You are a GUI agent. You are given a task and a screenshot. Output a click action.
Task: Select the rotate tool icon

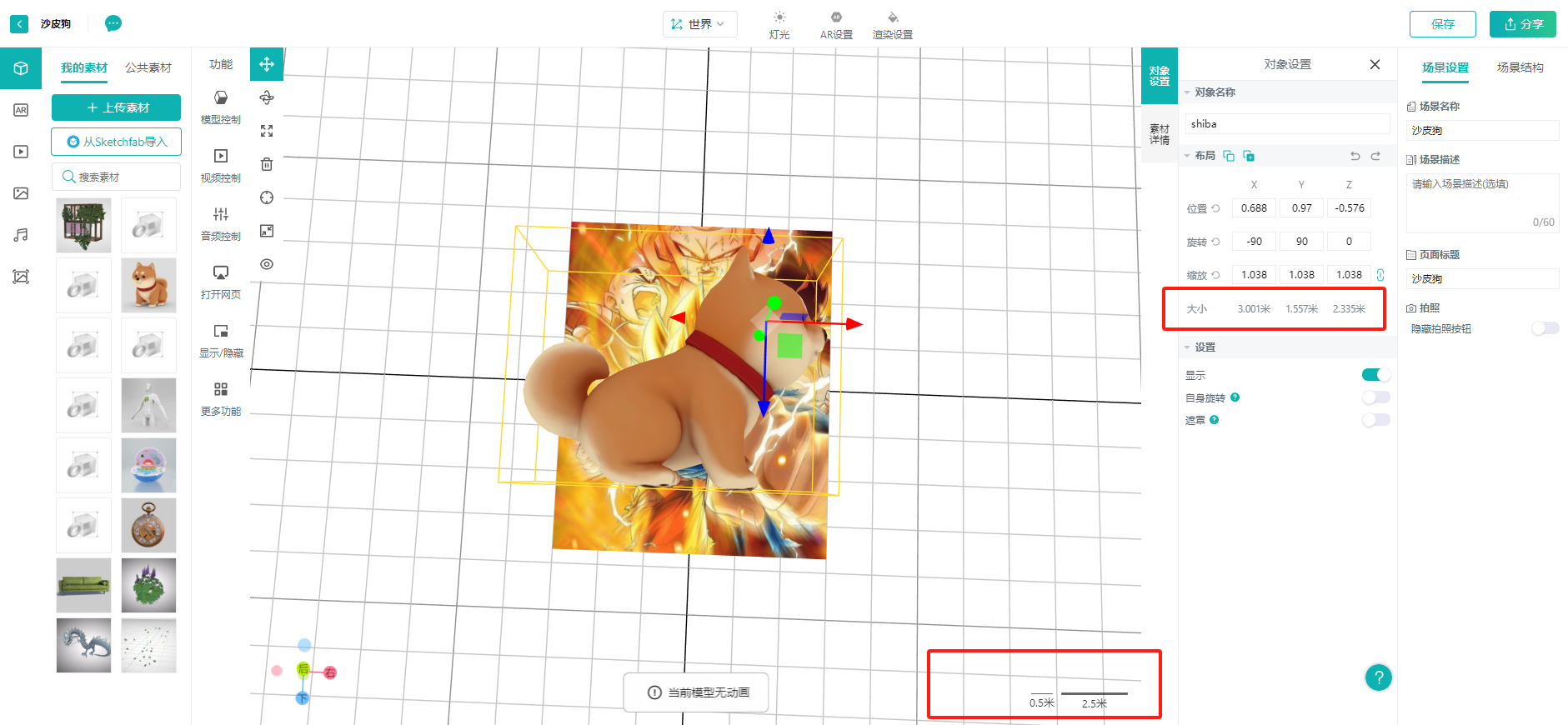(x=267, y=97)
